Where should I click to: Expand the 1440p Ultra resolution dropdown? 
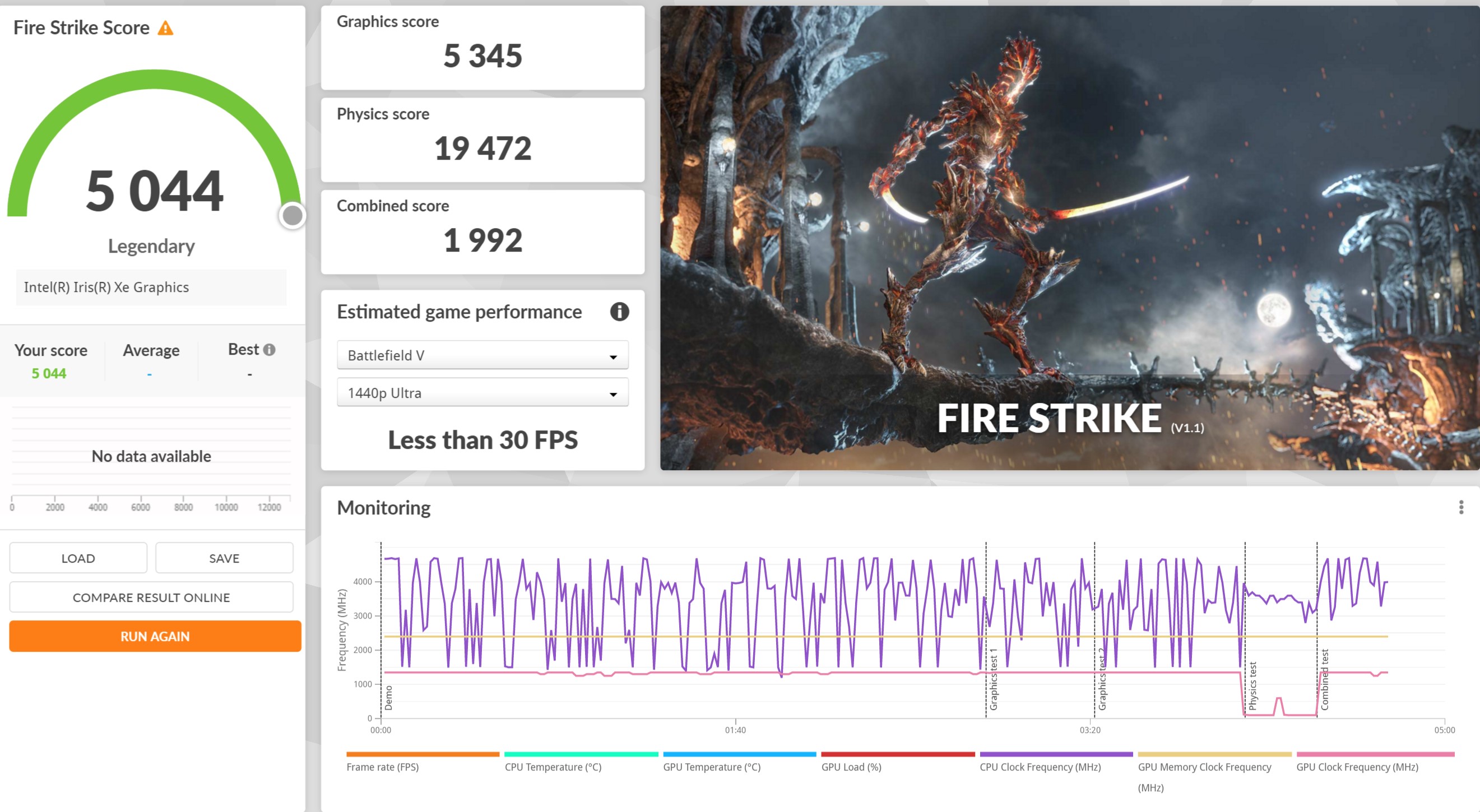482,393
